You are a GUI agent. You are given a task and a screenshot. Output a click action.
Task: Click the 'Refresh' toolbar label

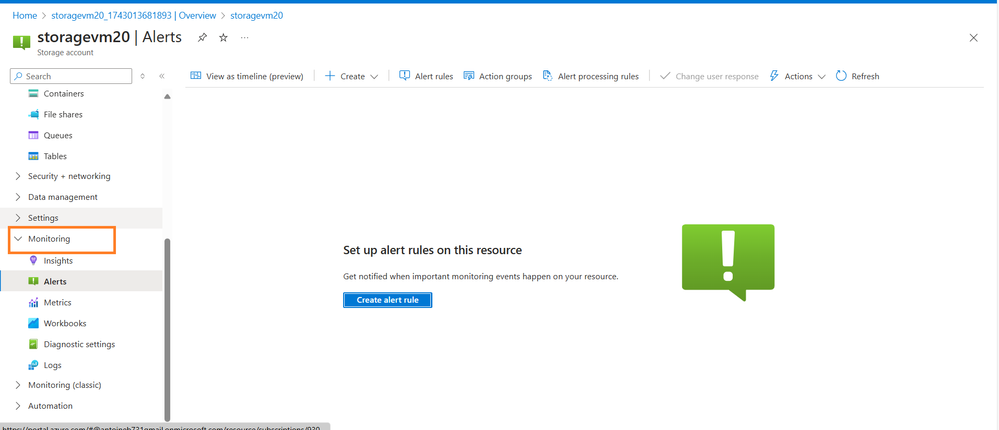[865, 76]
